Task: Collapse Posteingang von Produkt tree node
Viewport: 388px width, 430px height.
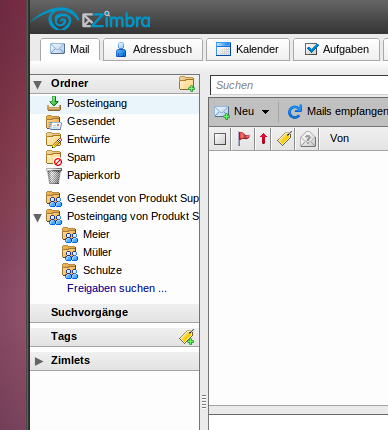Action: coord(38,218)
